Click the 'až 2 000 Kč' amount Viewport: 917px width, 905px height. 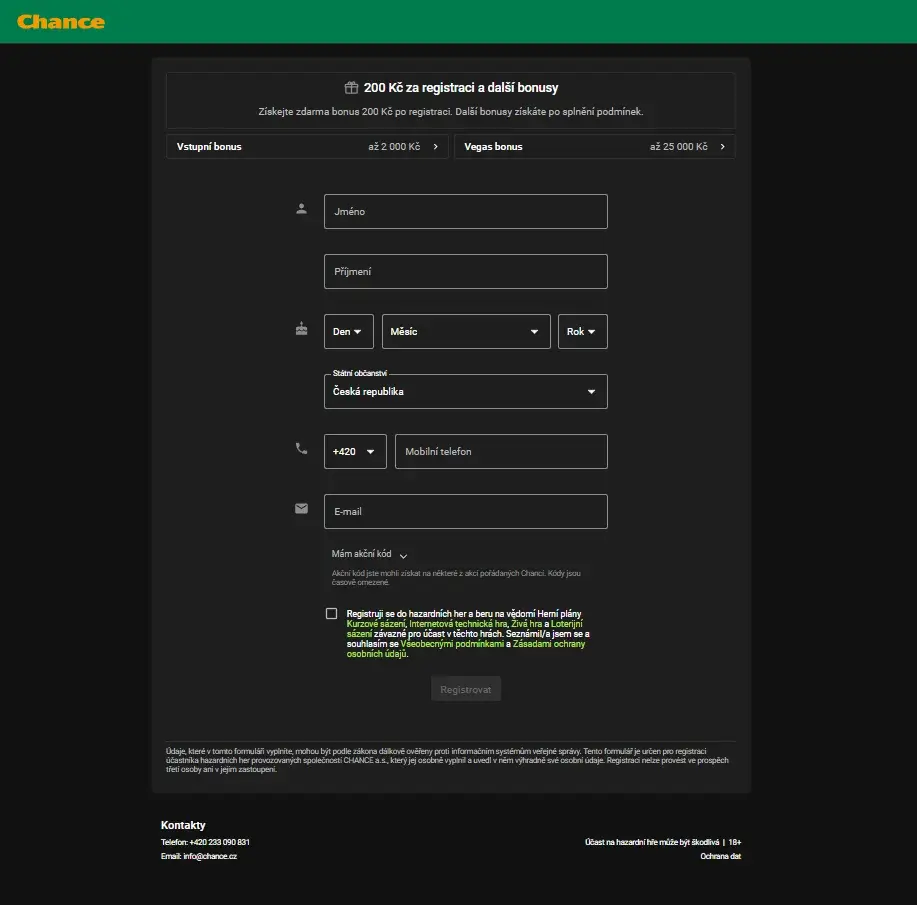click(394, 147)
